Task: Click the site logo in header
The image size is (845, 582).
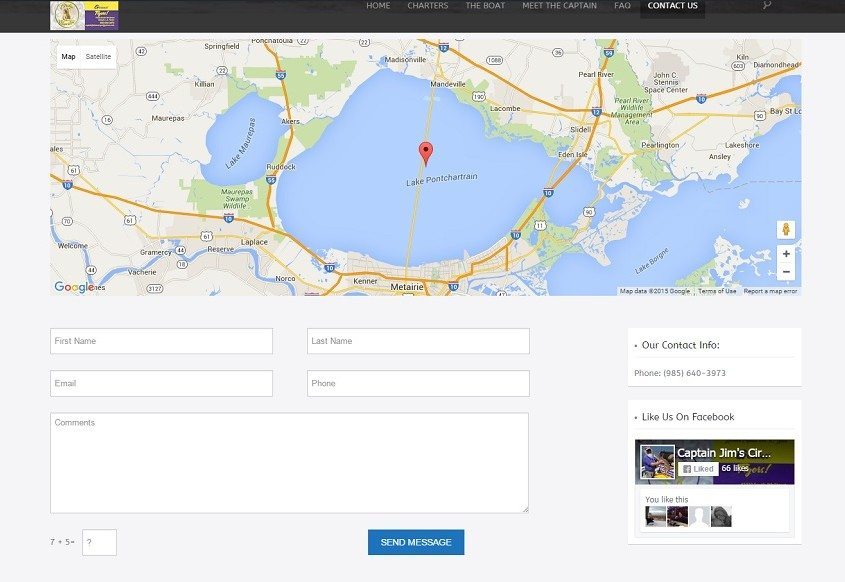Action: 84,15
